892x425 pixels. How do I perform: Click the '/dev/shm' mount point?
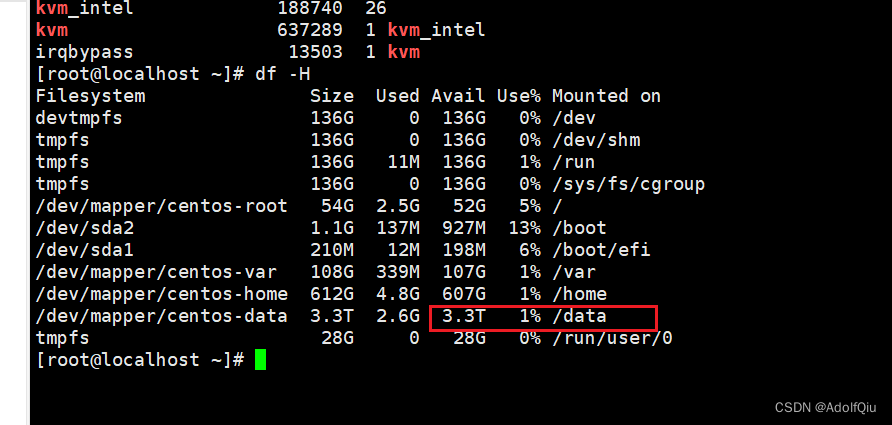tap(596, 140)
